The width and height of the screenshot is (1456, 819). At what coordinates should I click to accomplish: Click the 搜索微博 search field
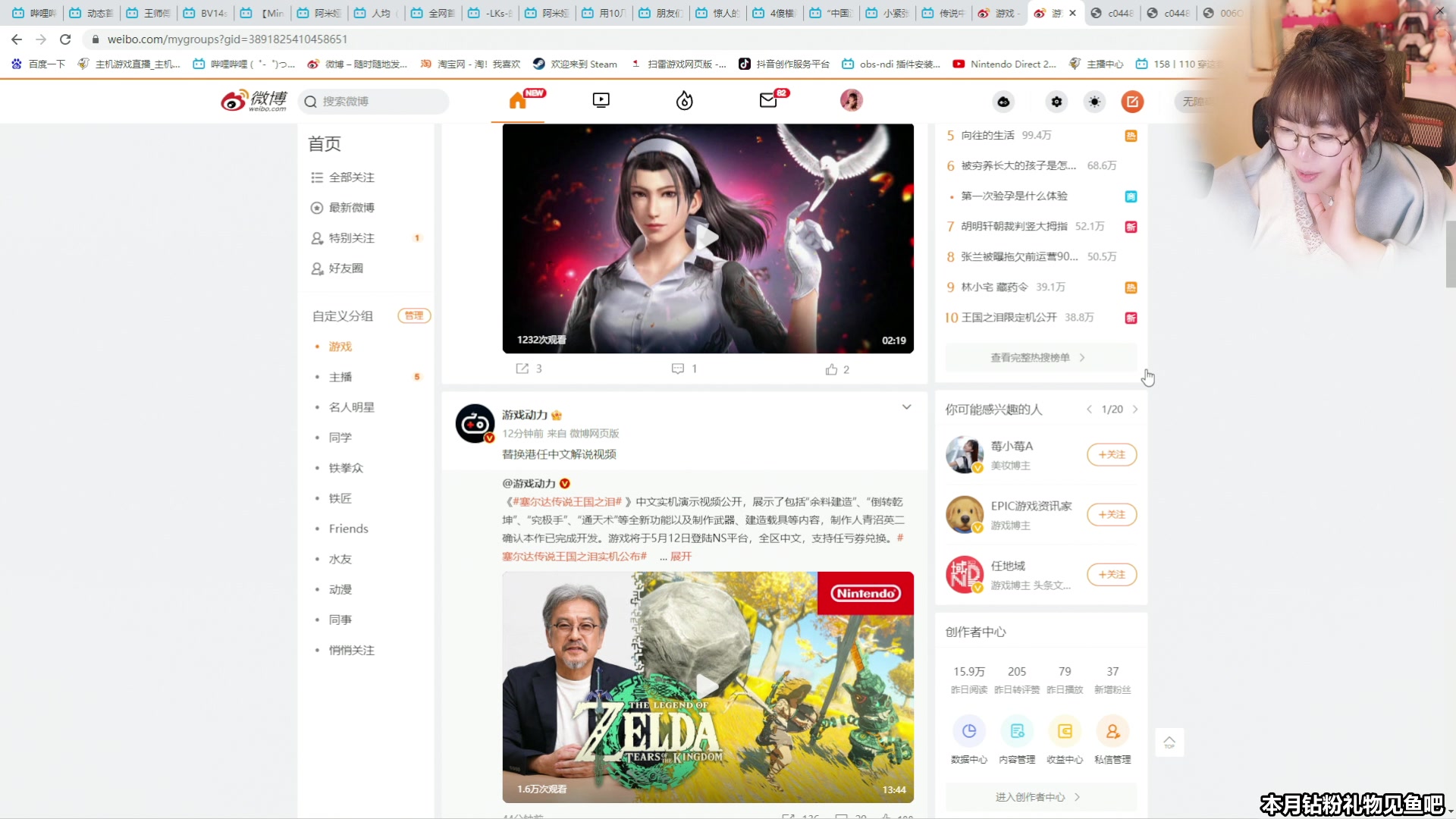(x=374, y=102)
